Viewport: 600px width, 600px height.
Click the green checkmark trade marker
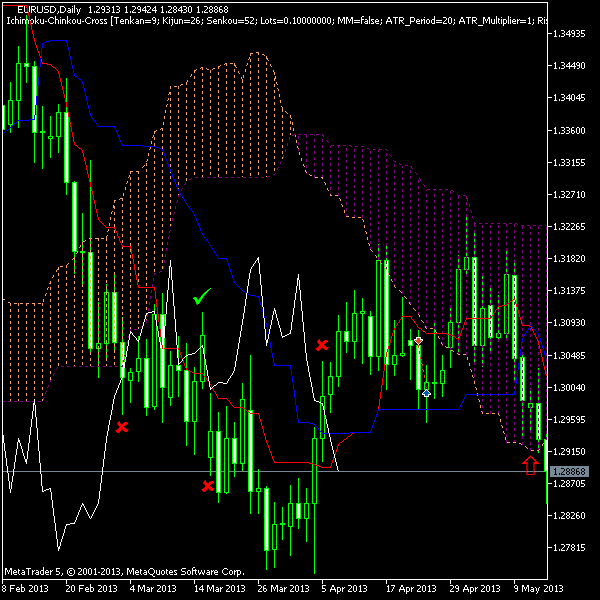pyautogui.click(x=202, y=297)
